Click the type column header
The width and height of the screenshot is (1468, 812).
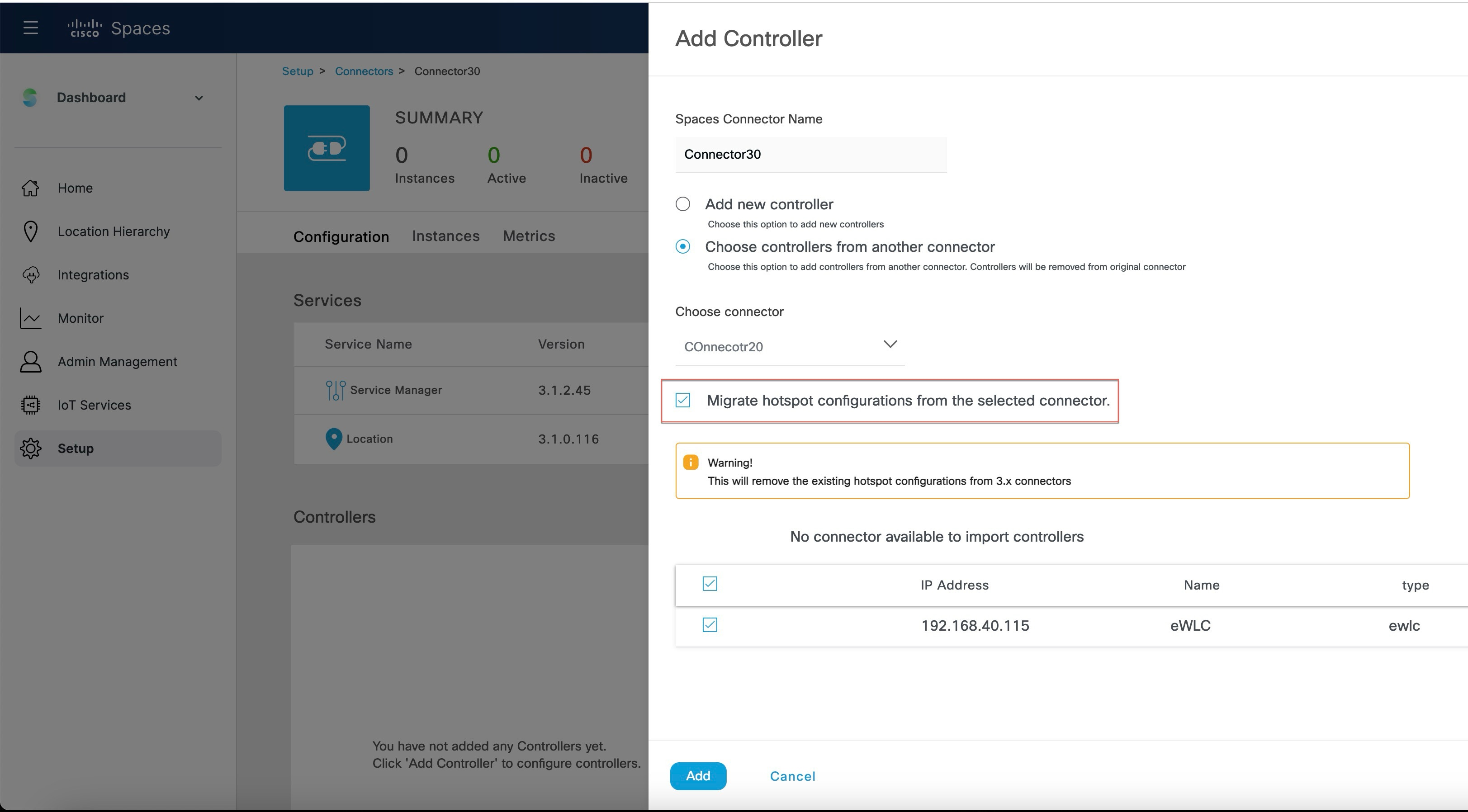(1415, 585)
